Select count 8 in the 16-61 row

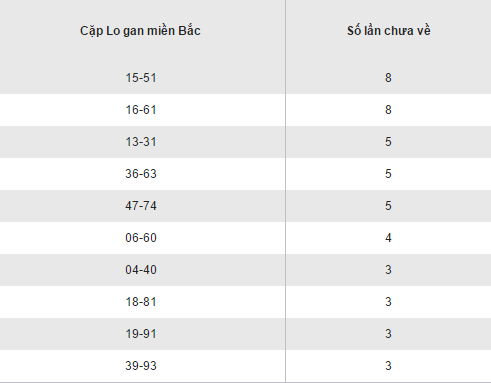388,110
